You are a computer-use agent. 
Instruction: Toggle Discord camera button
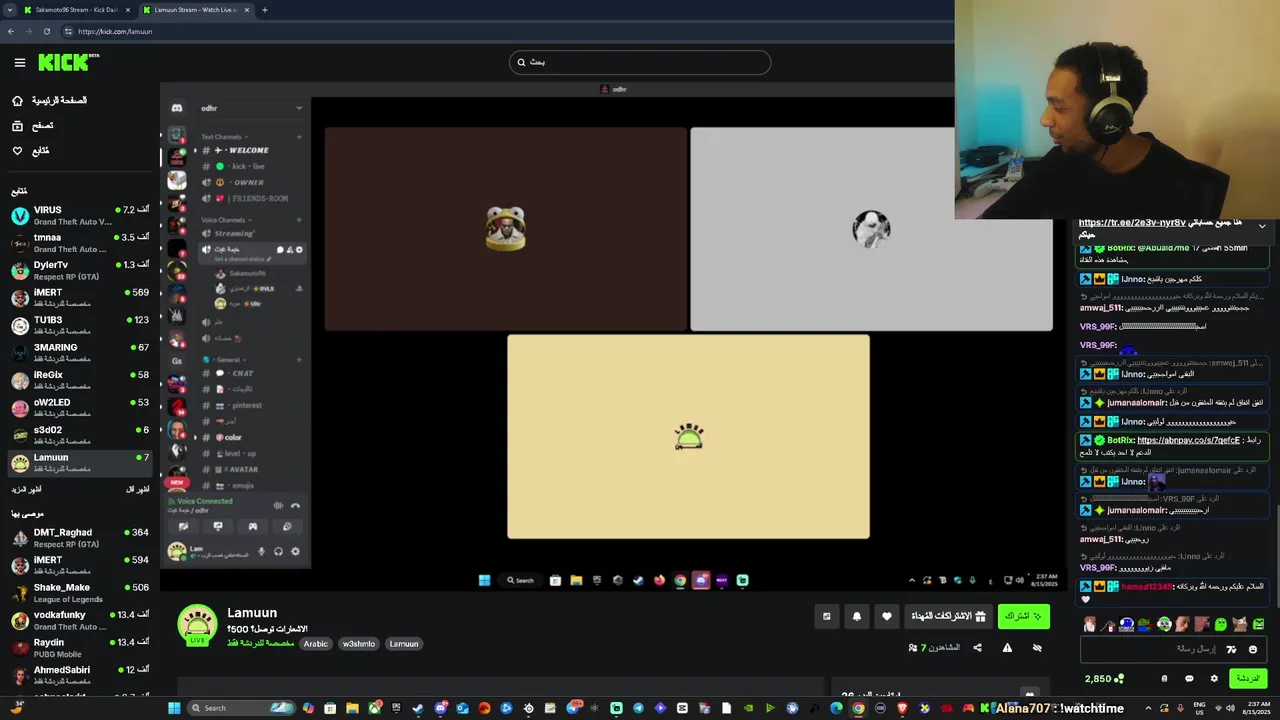(183, 526)
